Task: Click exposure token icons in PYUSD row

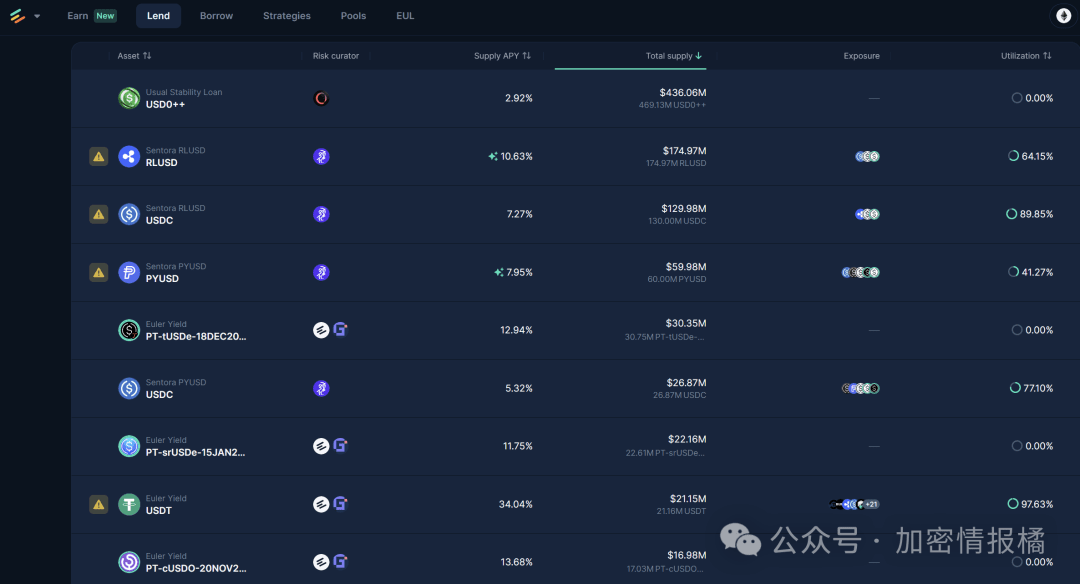Action: tap(860, 272)
